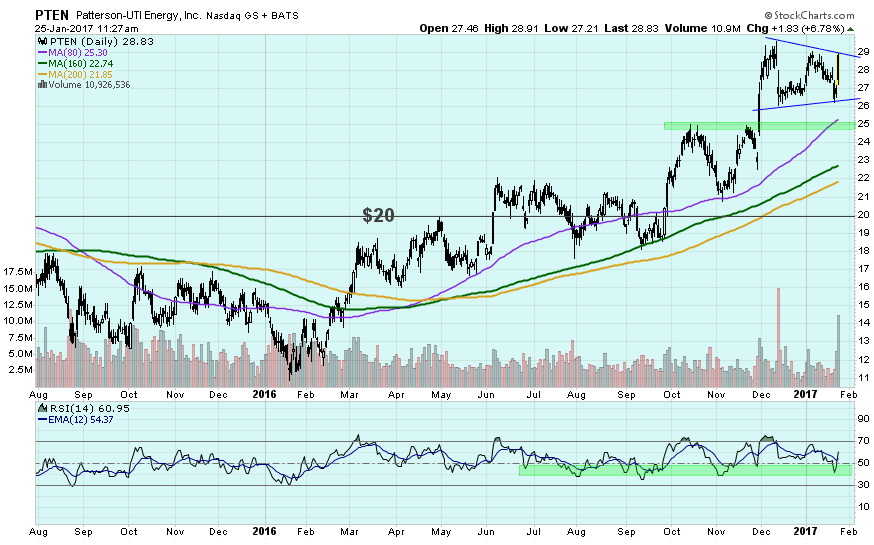This screenshot has width=874, height=545.
Task: Click the bold PTEN ticker symbol title
Action: (52, 15)
